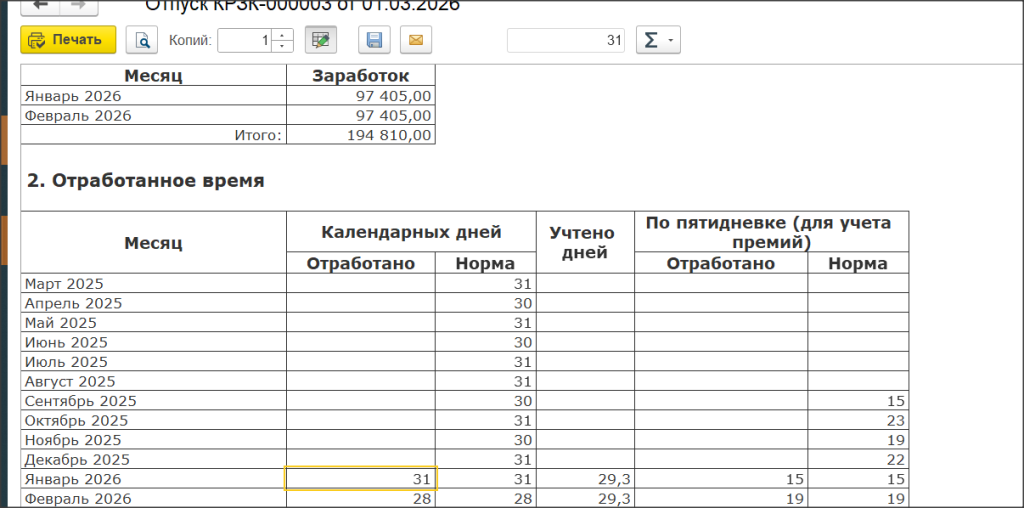
Task: Select Январь 2026 Учтено дней 29,3 cell
Action: [585, 479]
